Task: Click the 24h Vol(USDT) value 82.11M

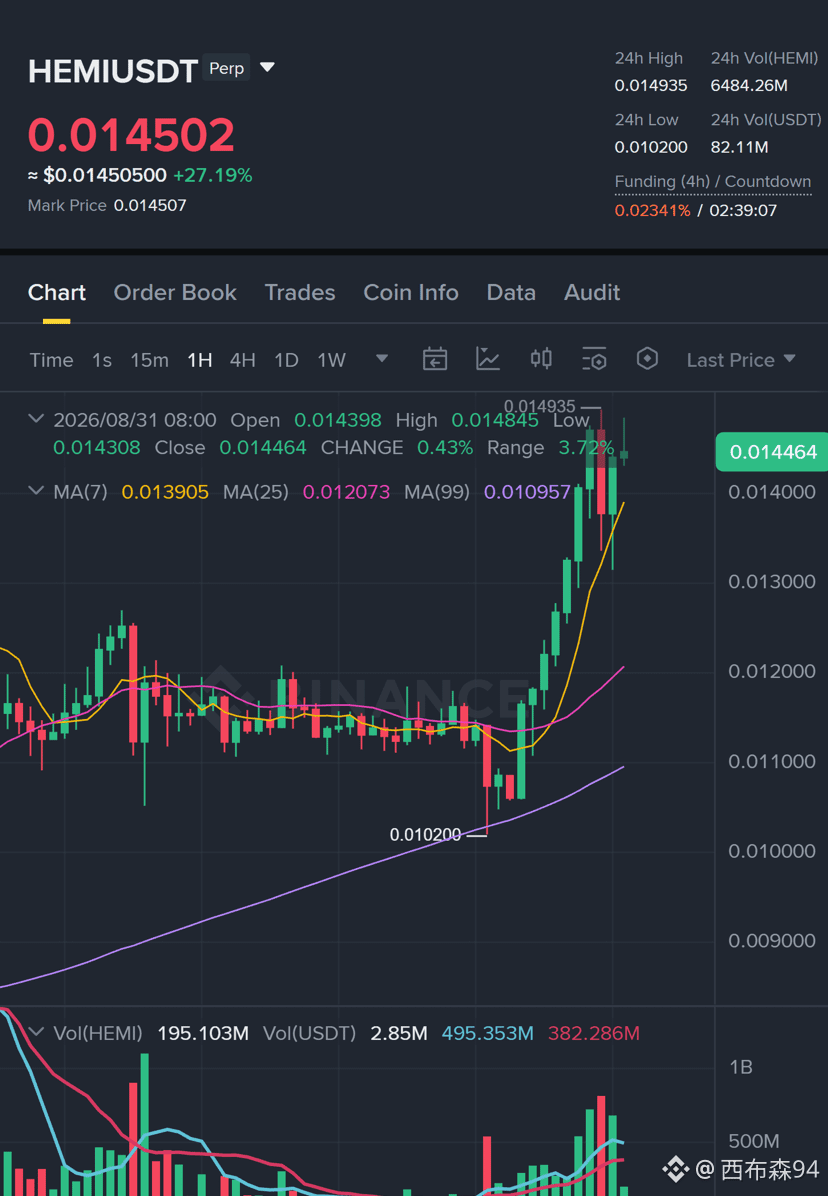Action: 740,147
